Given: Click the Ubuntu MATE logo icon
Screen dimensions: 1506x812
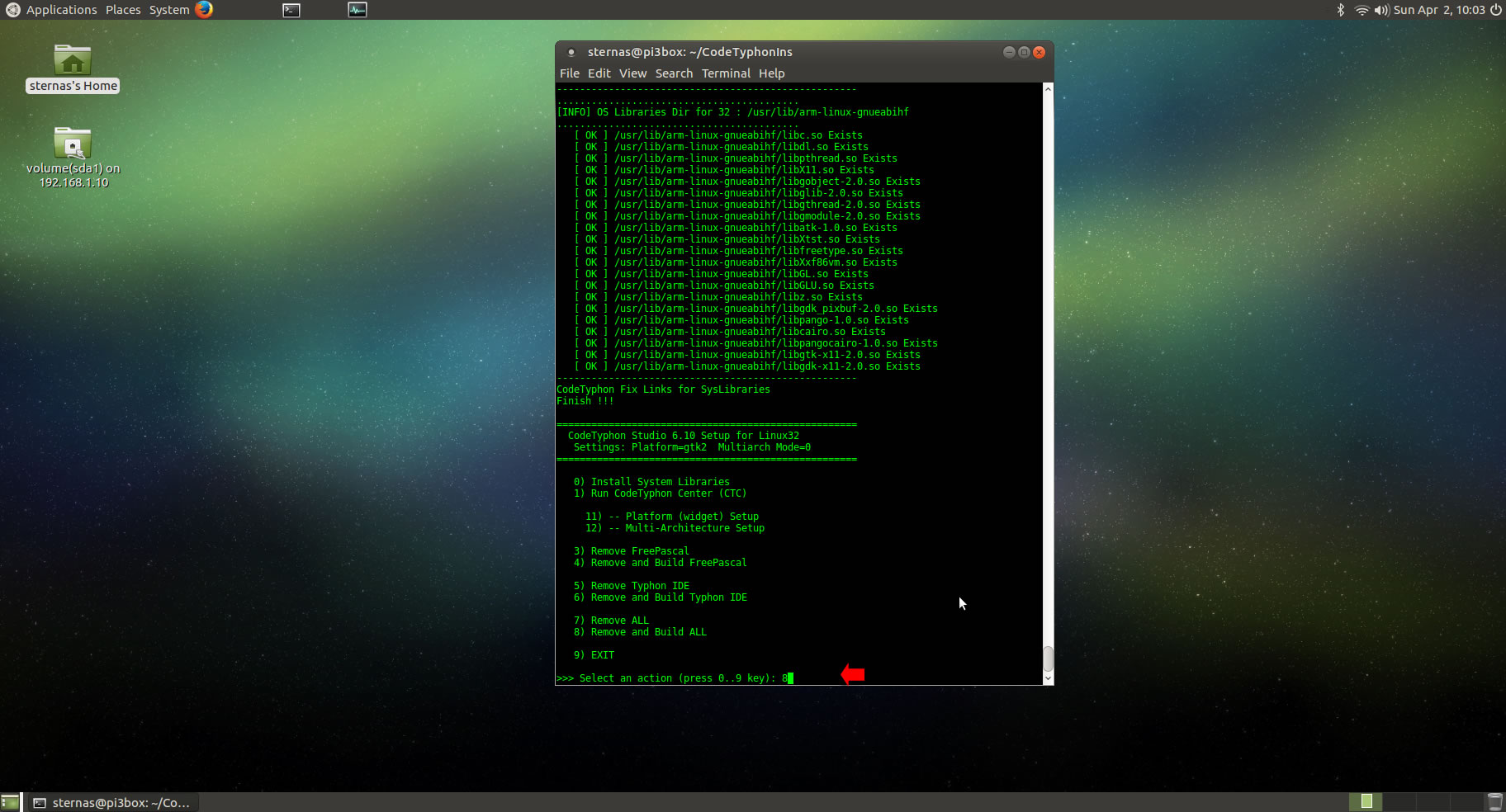Looking at the screenshot, I should point(12,10).
